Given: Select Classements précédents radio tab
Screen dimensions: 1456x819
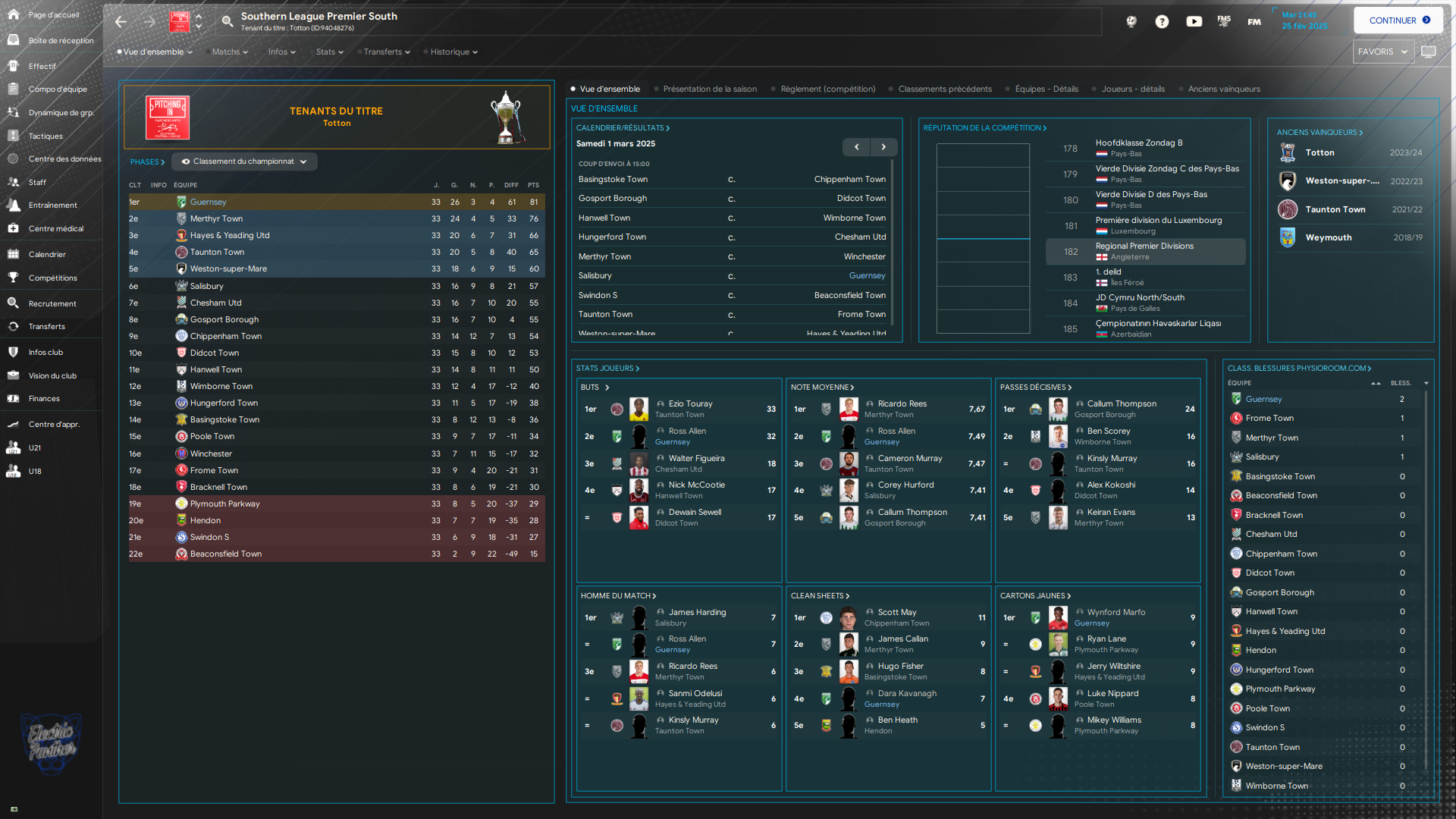Looking at the screenshot, I should (x=944, y=89).
